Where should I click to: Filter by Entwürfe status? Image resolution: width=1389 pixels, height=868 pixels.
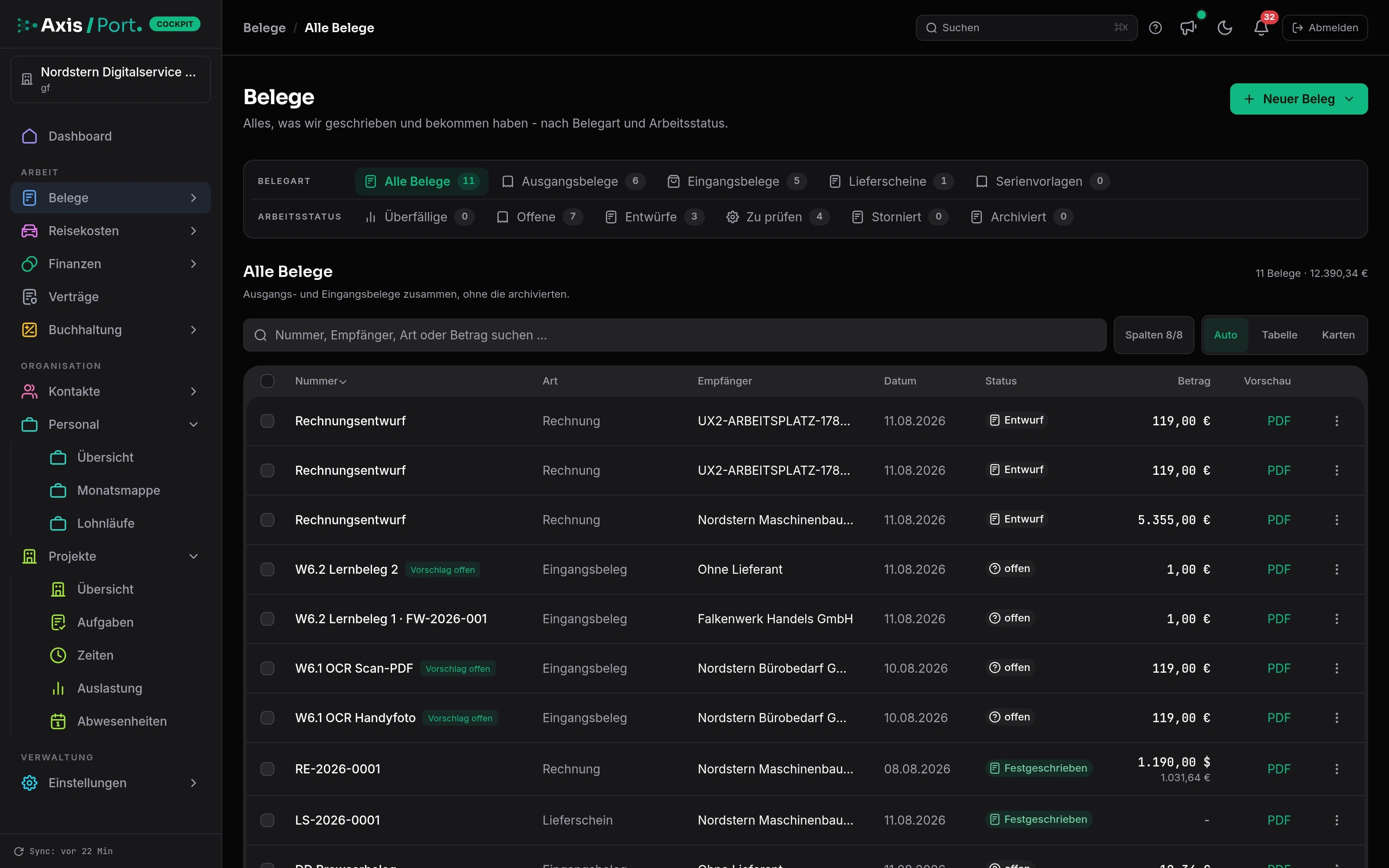coord(654,217)
